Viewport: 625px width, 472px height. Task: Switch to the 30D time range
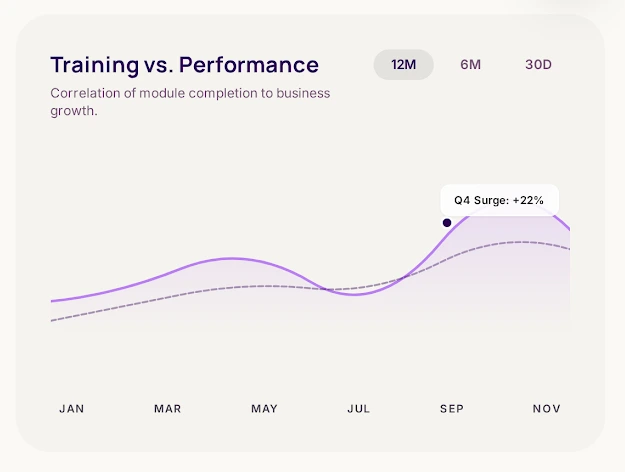[x=538, y=65]
